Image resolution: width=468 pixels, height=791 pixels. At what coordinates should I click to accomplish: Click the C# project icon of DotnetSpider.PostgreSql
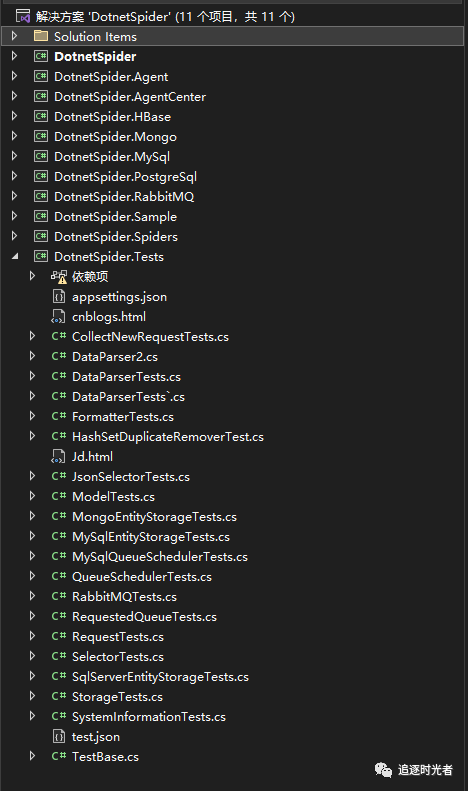(x=40, y=177)
